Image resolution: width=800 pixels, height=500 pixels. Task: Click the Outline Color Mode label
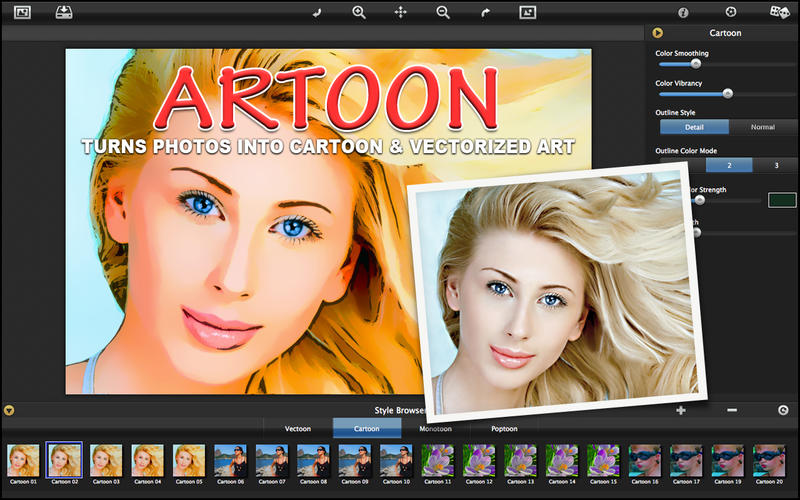pos(686,151)
